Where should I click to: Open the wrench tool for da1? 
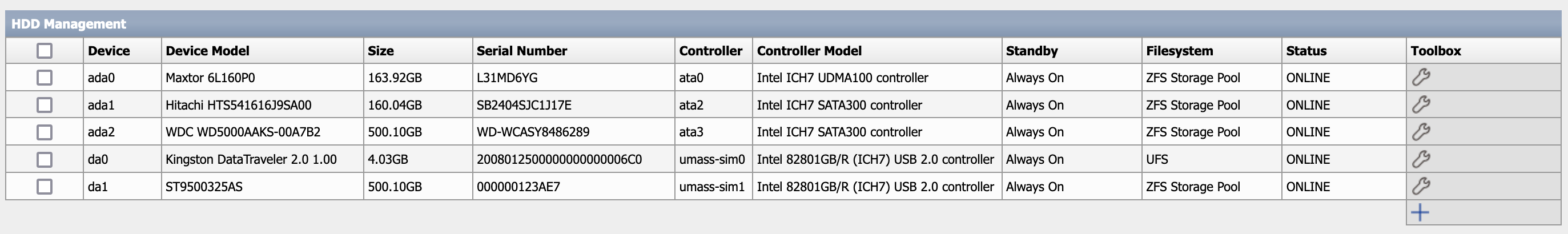click(x=1421, y=186)
